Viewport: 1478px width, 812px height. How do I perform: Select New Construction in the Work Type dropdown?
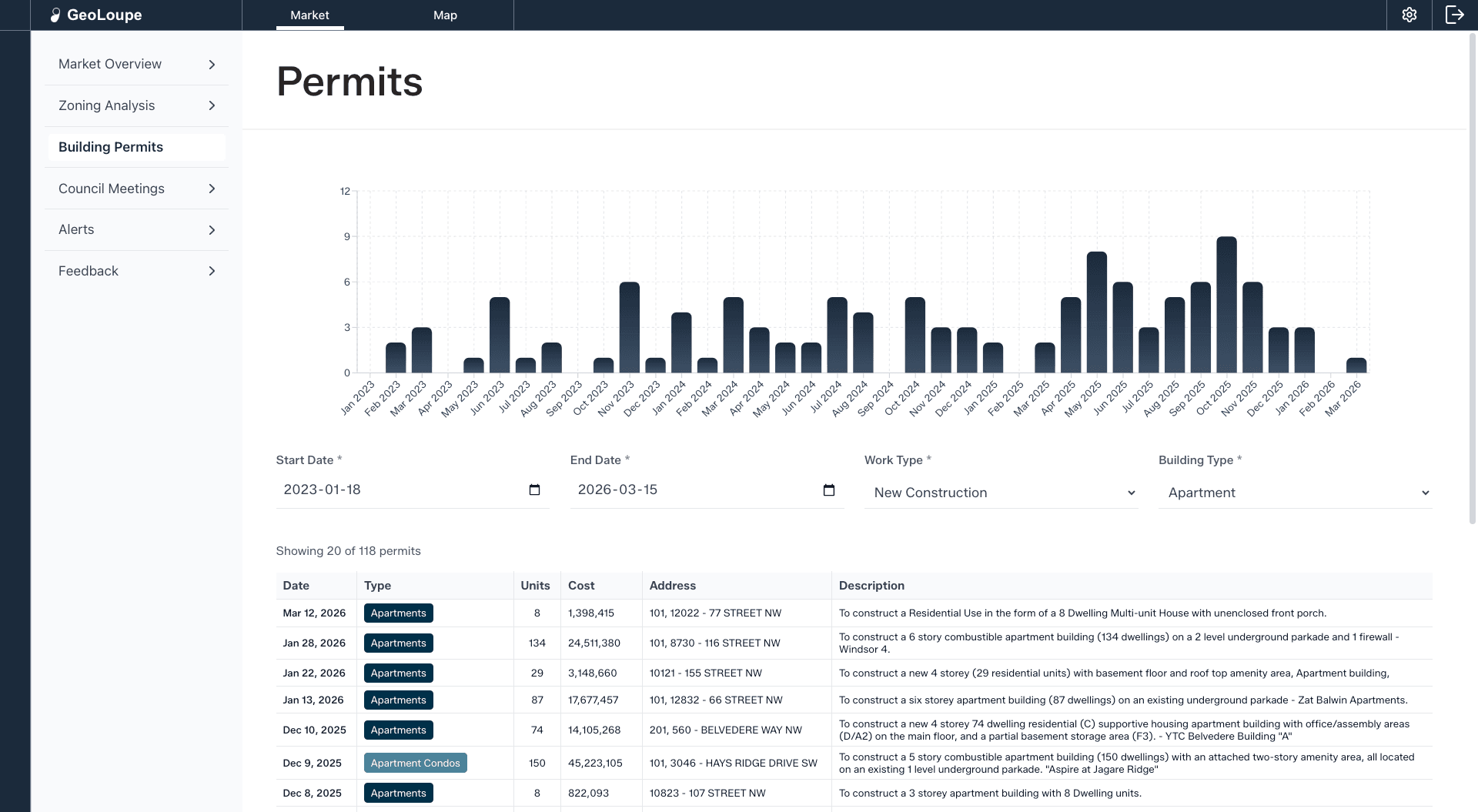point(1001,493)
